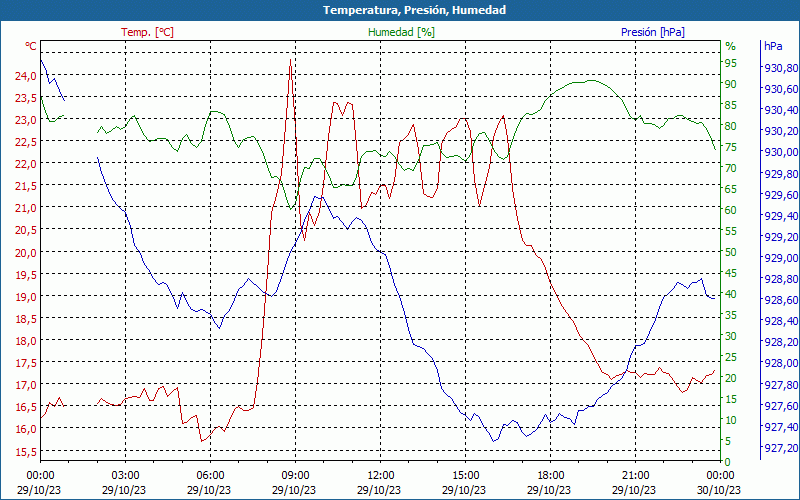Click the 927,80 pressure axis value
Viewport: 800px width, 500px height.
[781, 385]
